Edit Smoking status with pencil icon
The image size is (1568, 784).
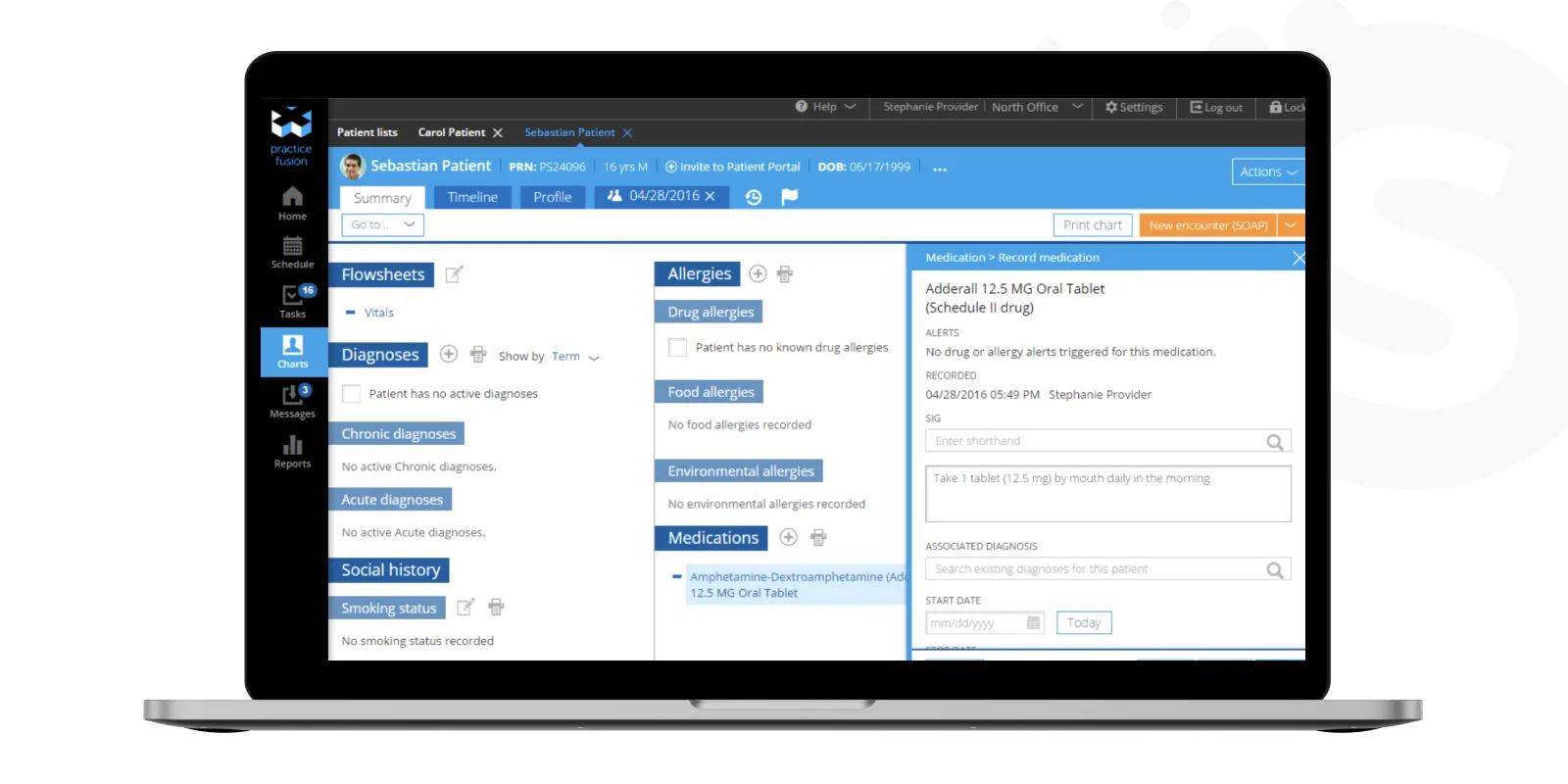(465, 608)
